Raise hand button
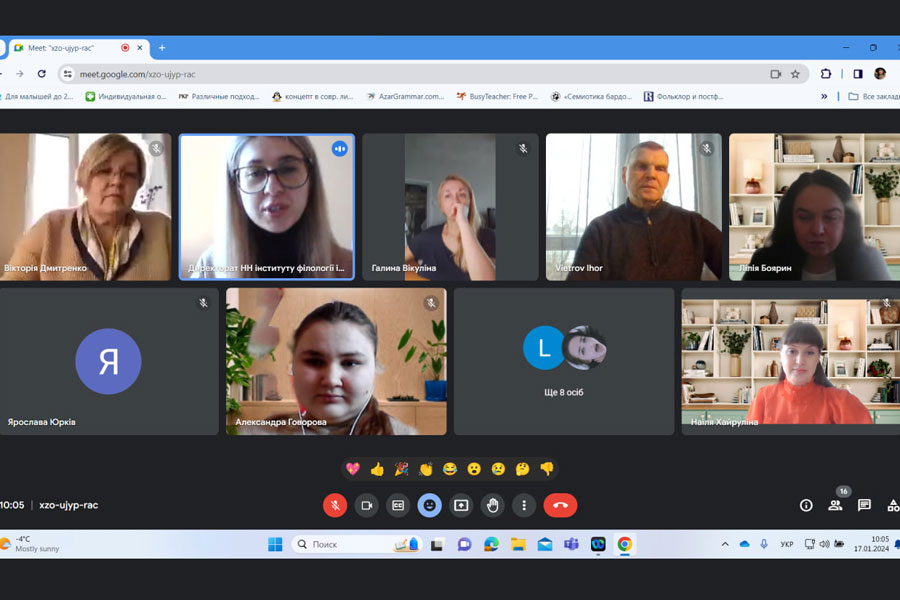The image size is (900, 600). [x=492, y=505]
